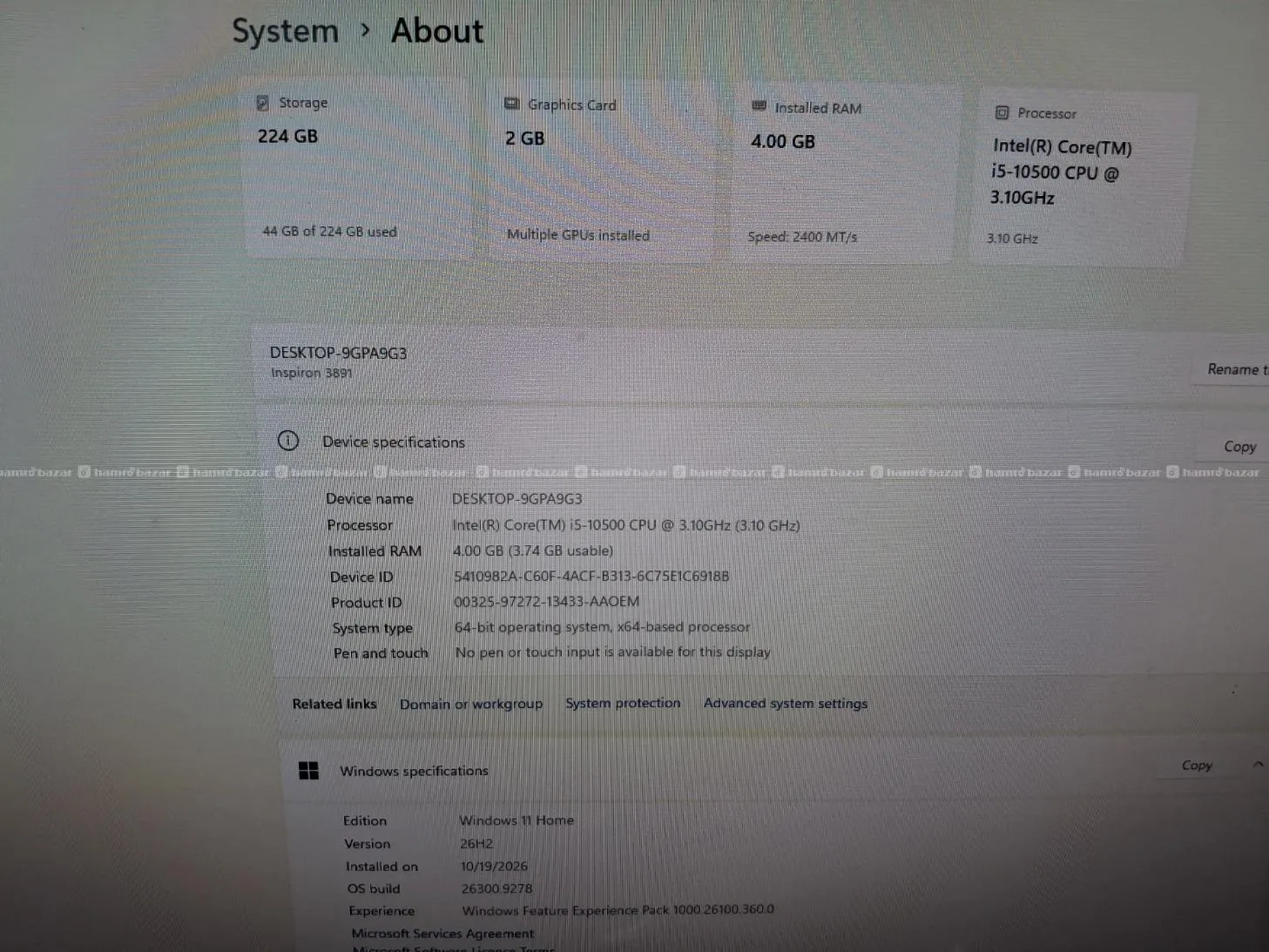
Task: Click the OS build 26300.9278 value
Action: pyautogui.click(x=496, y=888)
